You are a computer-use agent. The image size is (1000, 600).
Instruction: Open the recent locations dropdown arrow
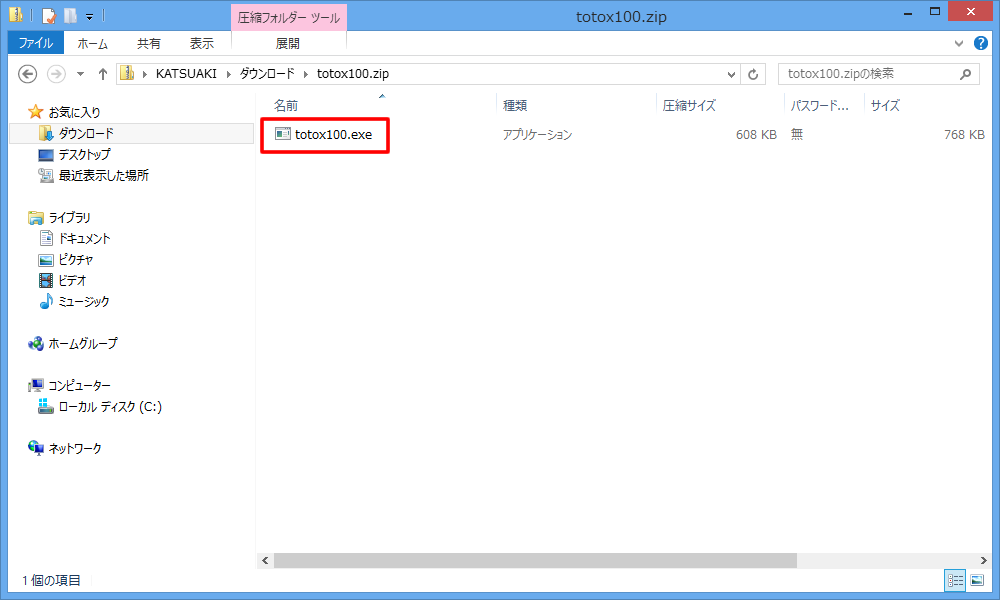click(80, 74)
